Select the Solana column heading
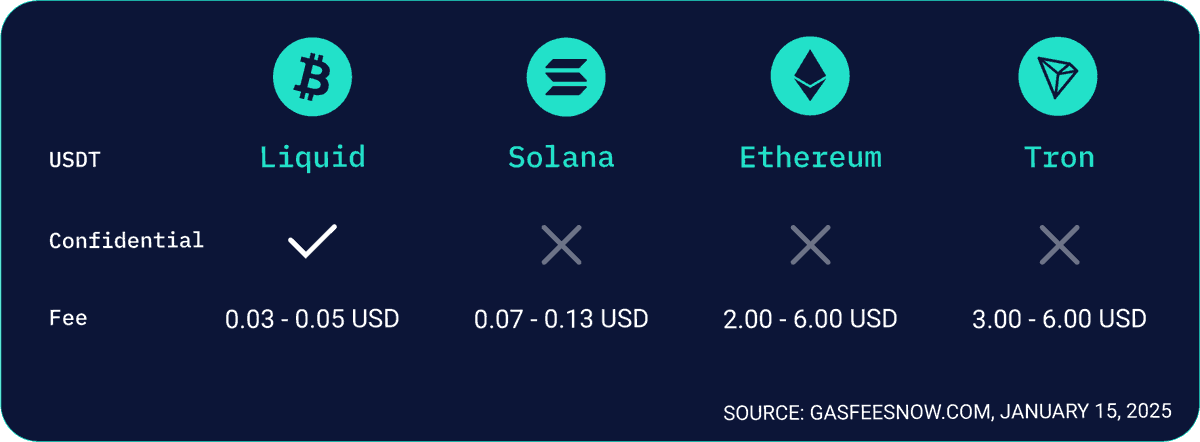The width and height of the screenshot is (1200, 442). pos(561,157)
